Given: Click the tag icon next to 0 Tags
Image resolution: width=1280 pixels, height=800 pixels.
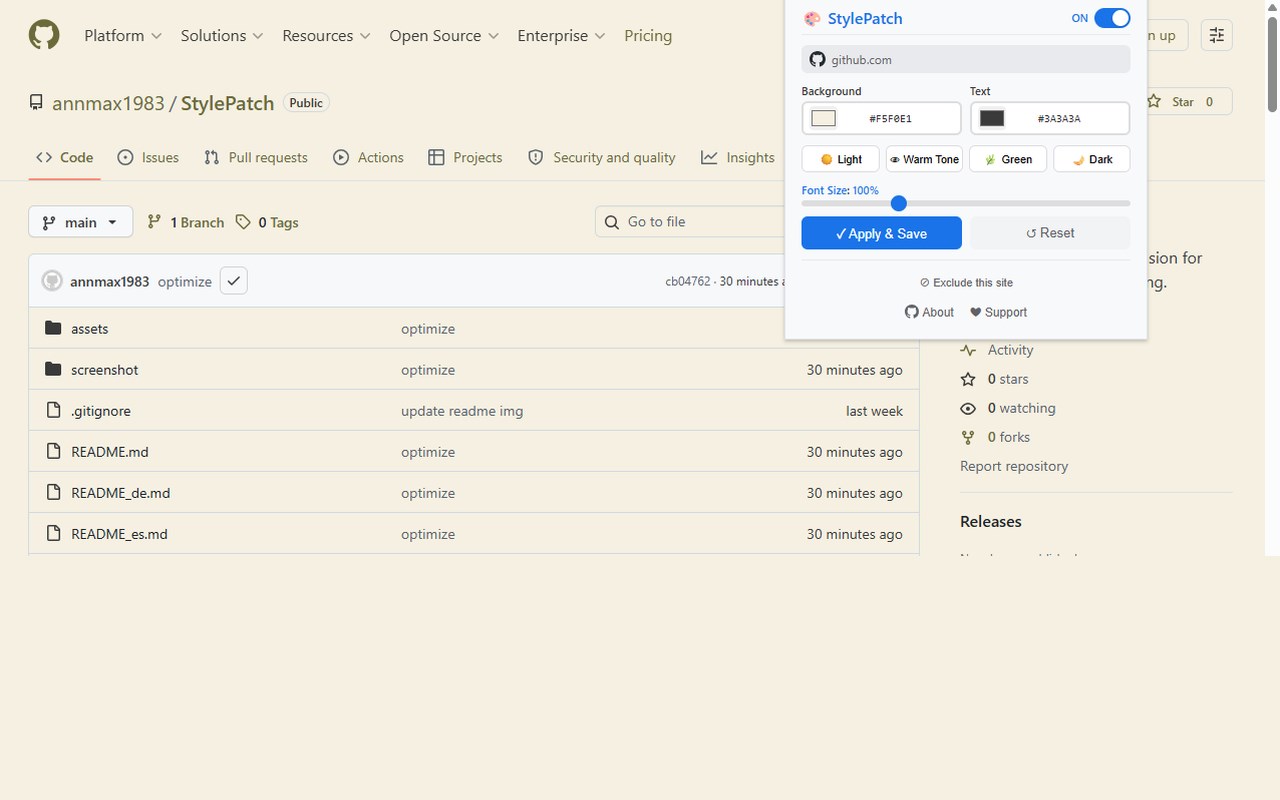Looking at the screenshot, I should [x=243, y=222].
